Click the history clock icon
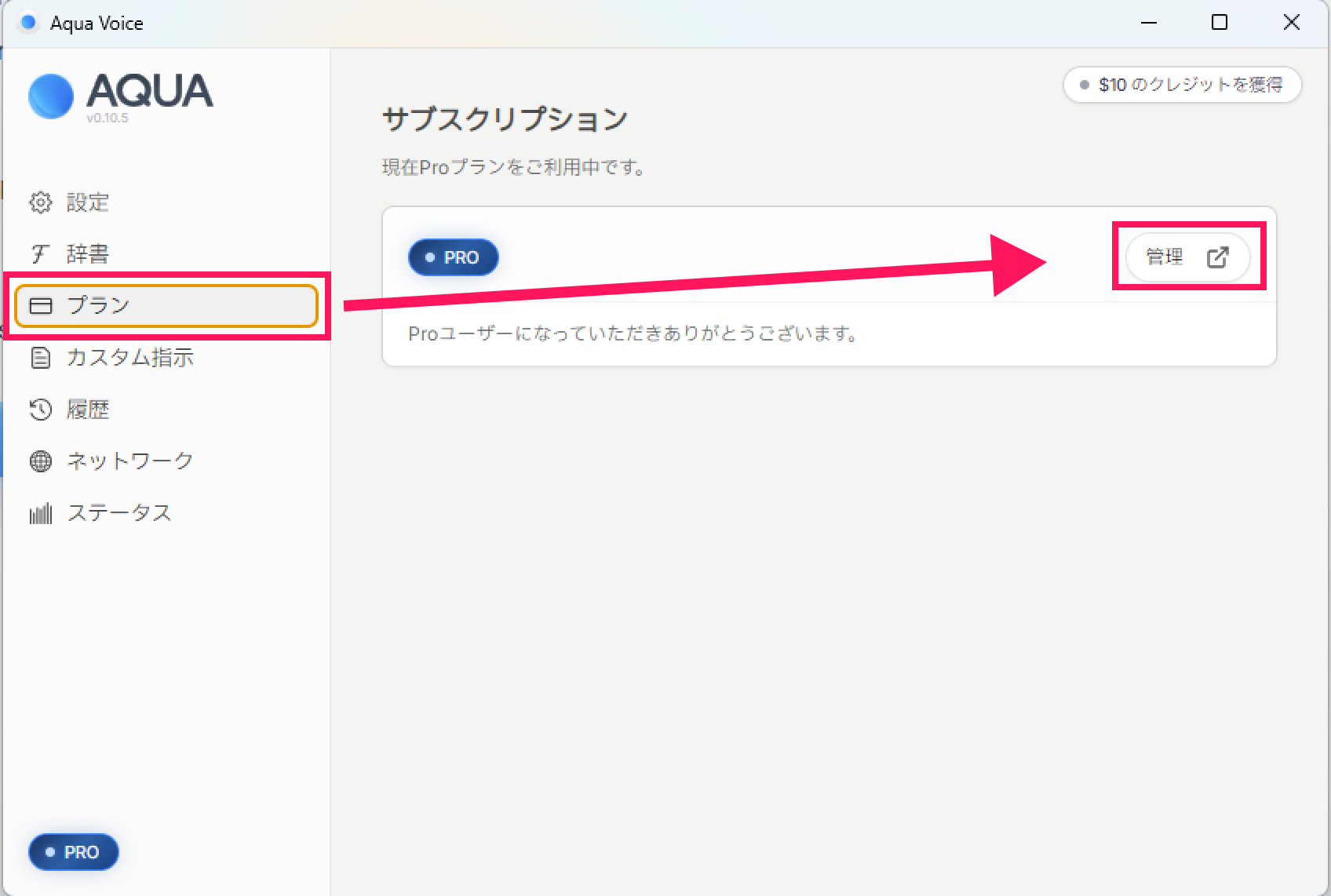This screenshot has height=896, width=1331. (40, 410)
